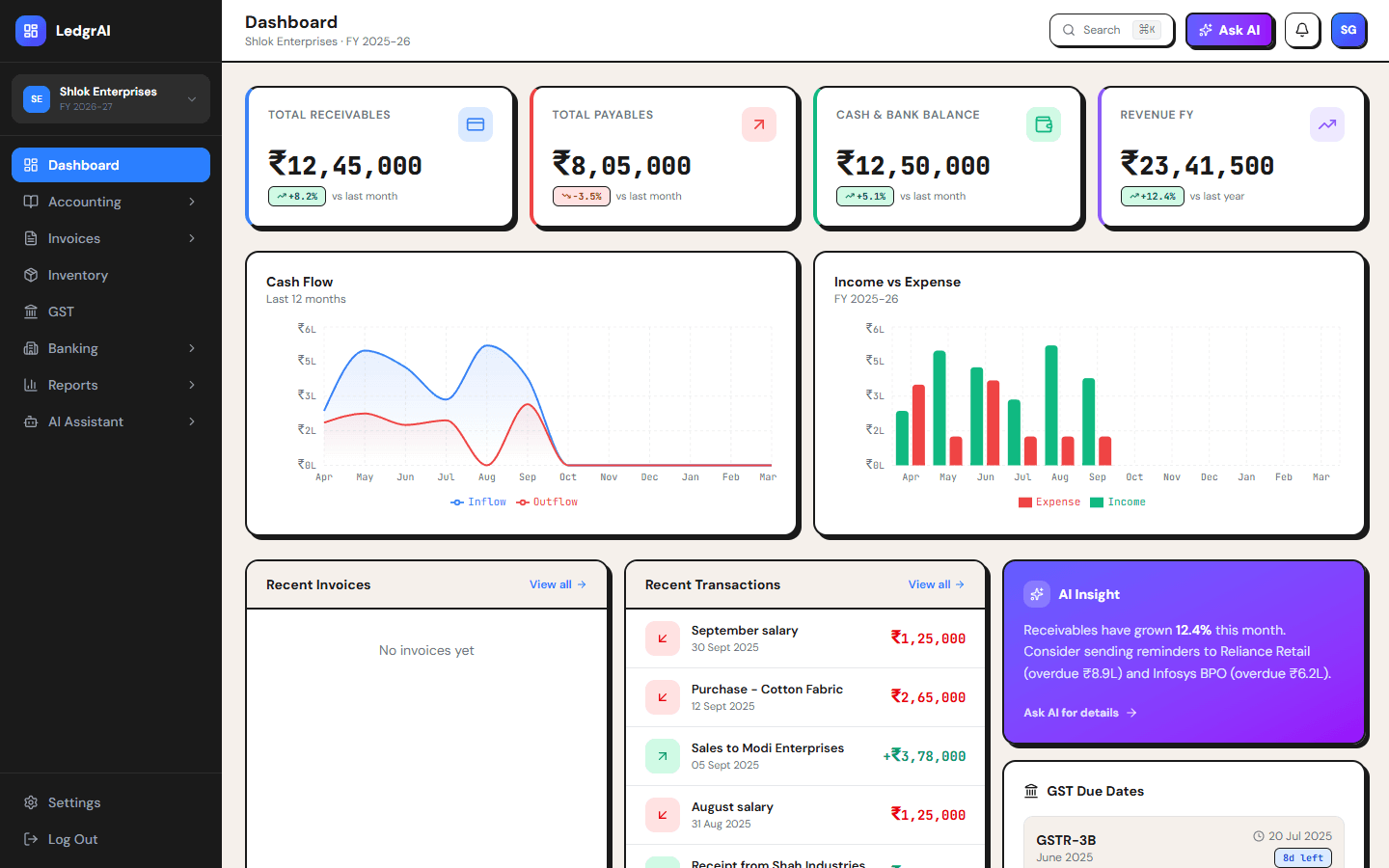Click the GST building icon
1389x868 pixels.
tap(31, 312)
